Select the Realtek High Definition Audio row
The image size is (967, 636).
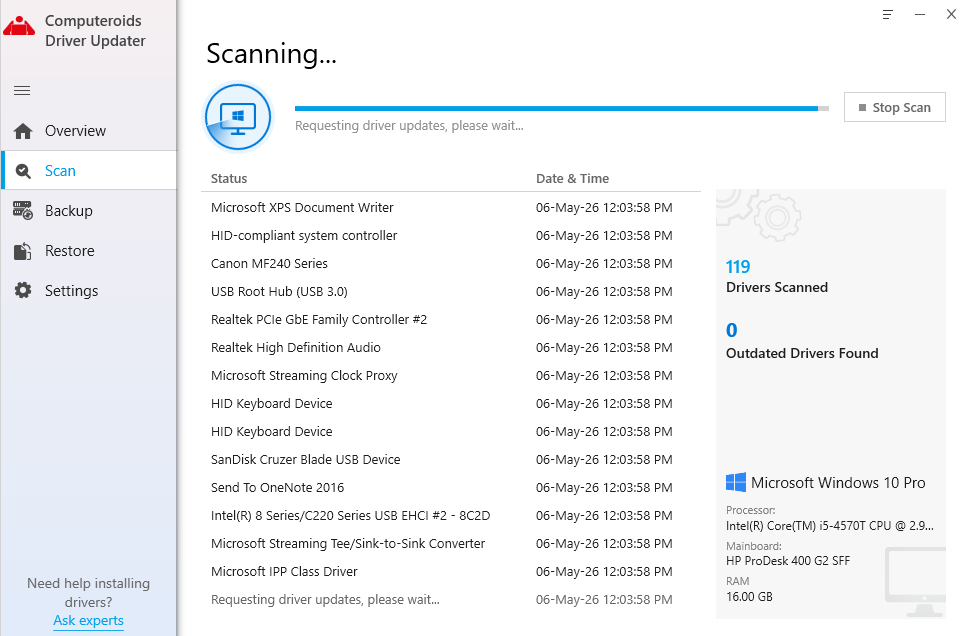(x=451, y=348)
